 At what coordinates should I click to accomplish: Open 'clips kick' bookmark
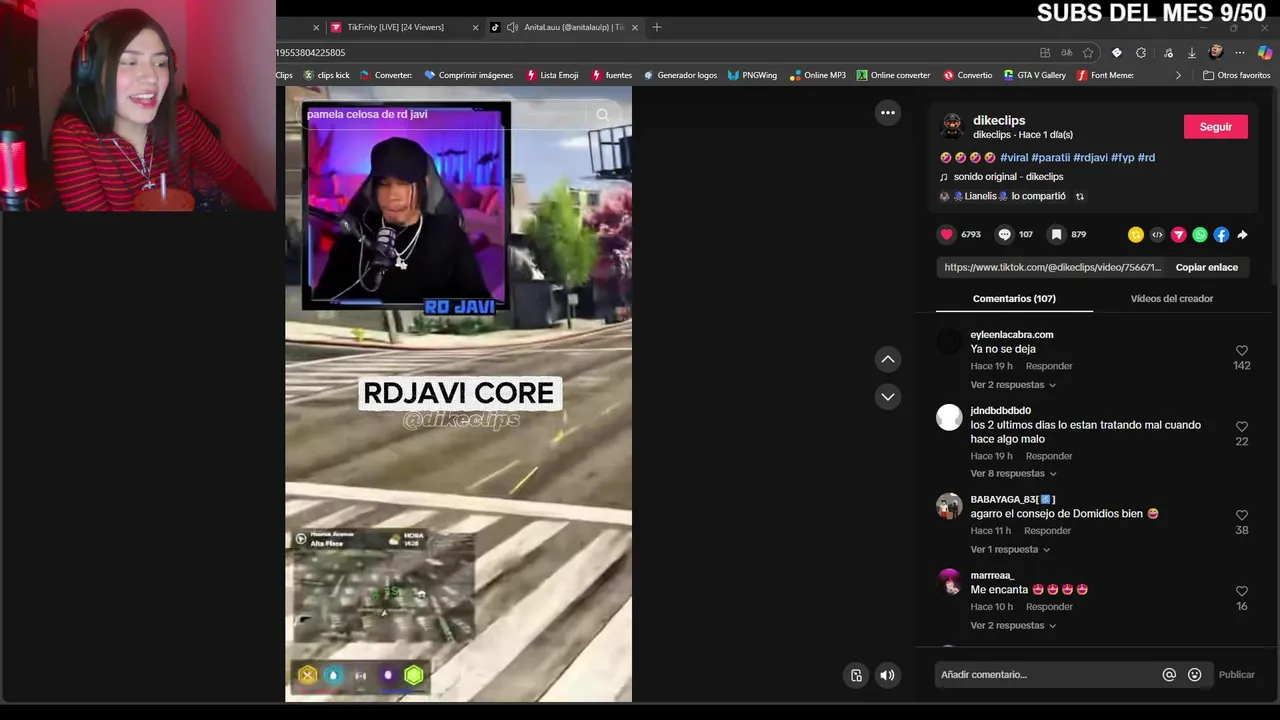[x=326, y=75]
